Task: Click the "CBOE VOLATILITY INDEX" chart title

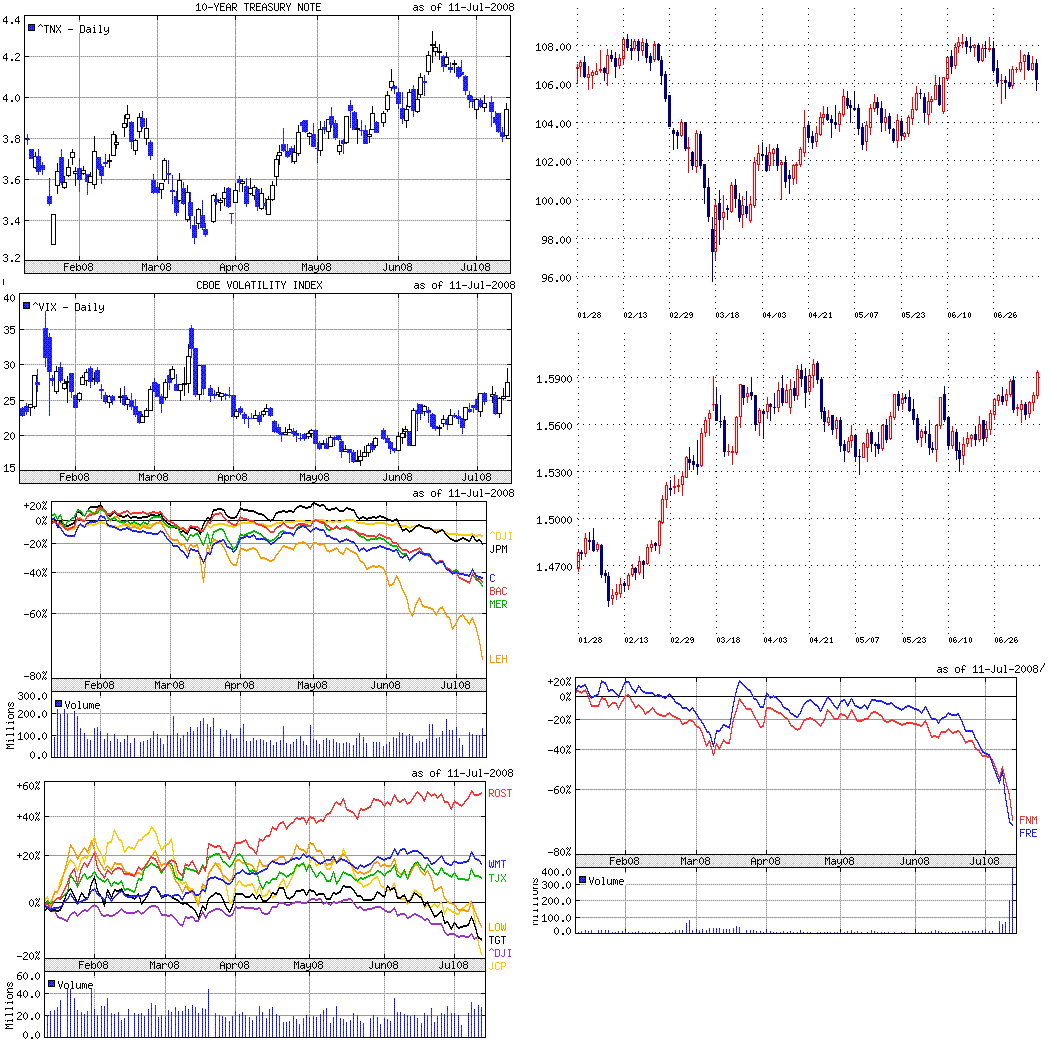Action: point(259,285)
